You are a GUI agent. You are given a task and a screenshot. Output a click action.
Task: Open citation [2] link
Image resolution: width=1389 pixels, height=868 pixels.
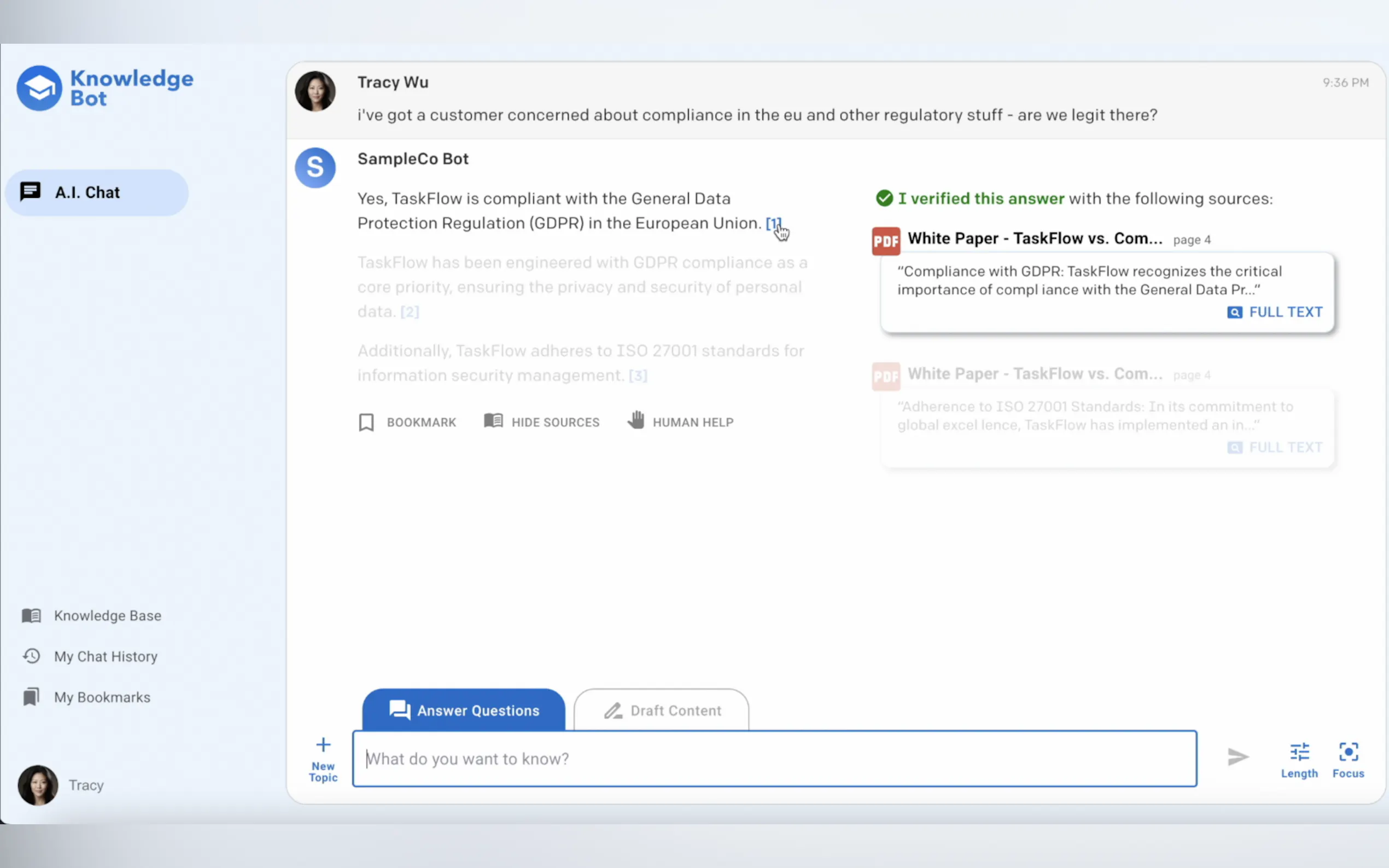tap(410, 312)
